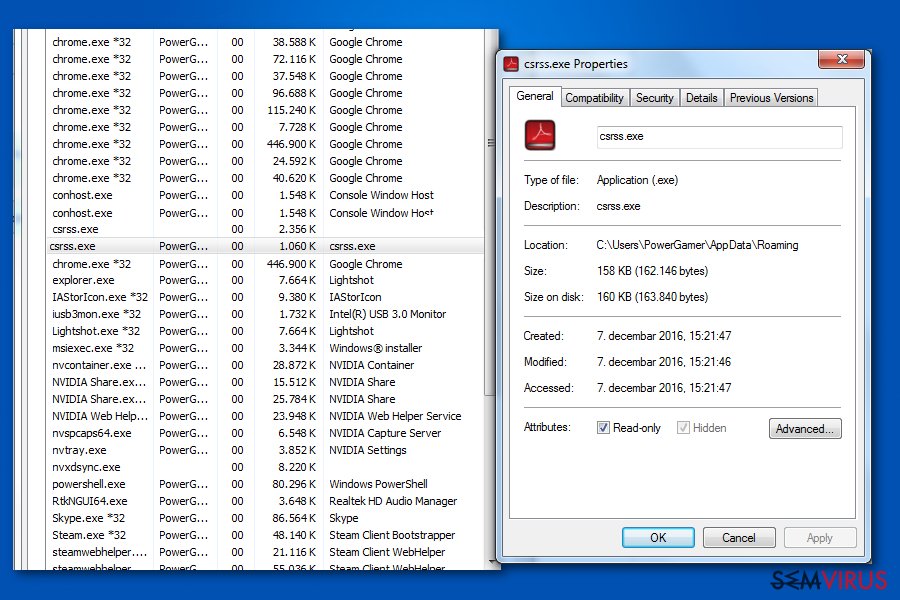Viewport: 900px width, 600px height.
Task: Click the title bar icon of Properties dialog
Action: (511, 64)
